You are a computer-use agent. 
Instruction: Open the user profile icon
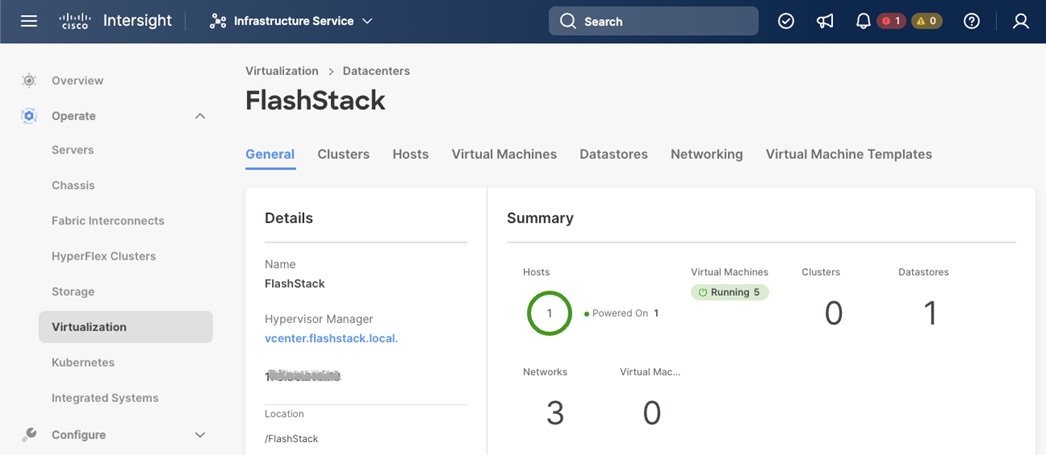pos(1021,21)
